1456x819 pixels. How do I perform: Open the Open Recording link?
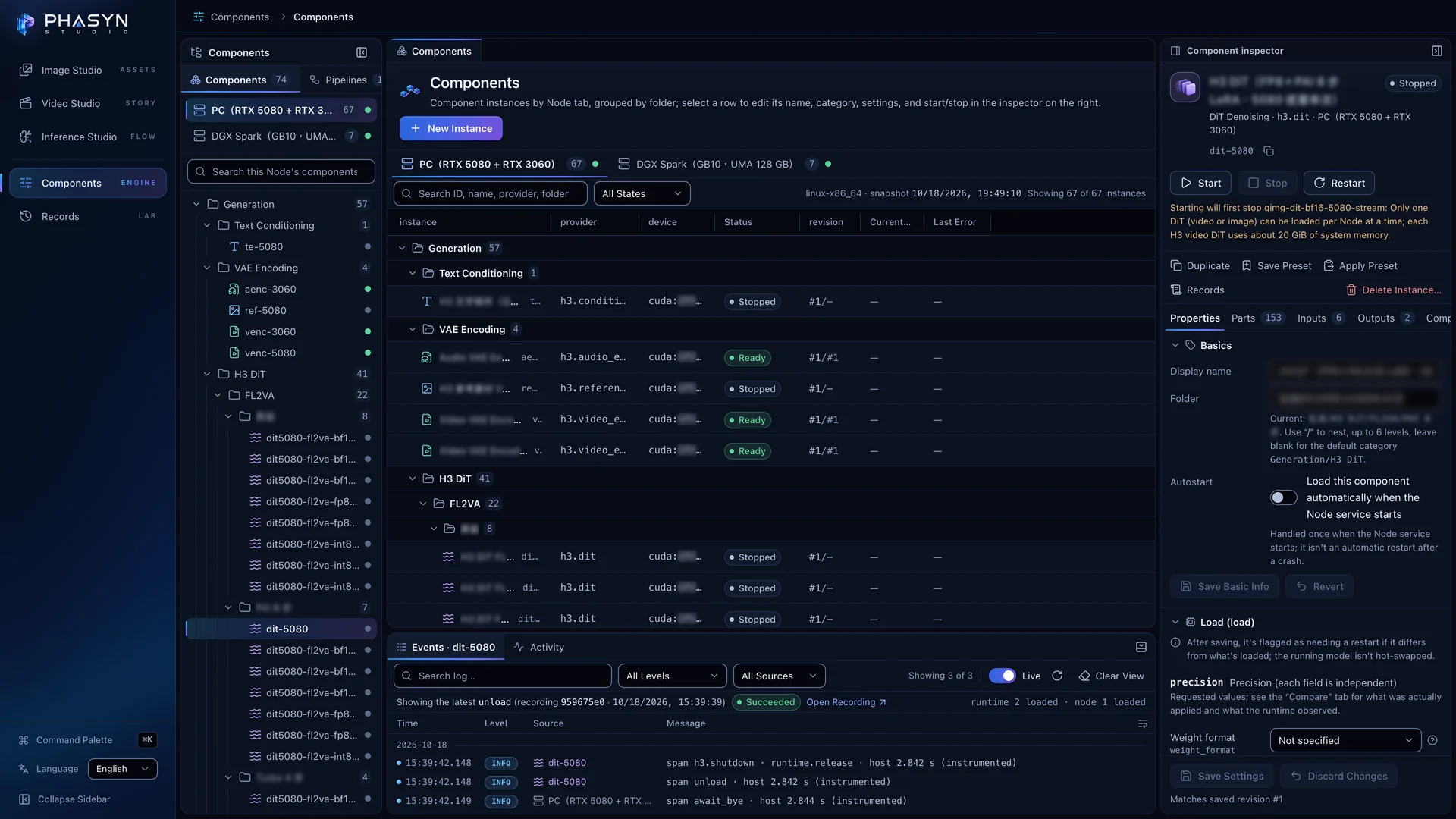click(846, 702)
